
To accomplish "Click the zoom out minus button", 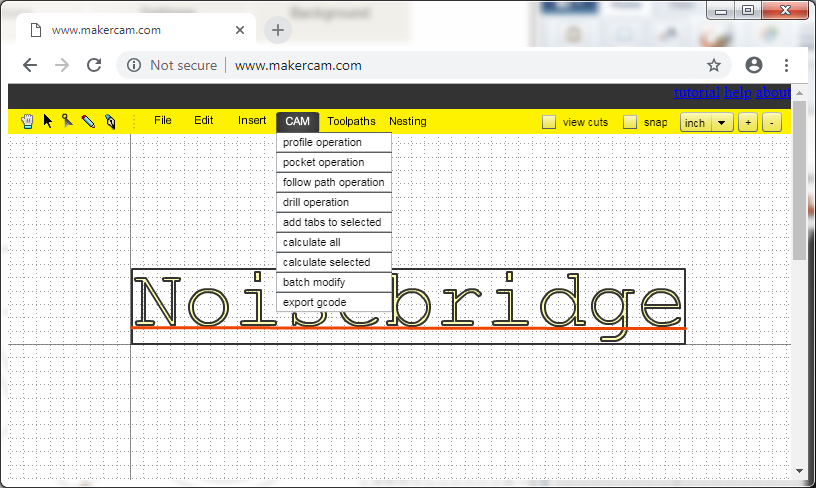I will [x=771, y=122].
